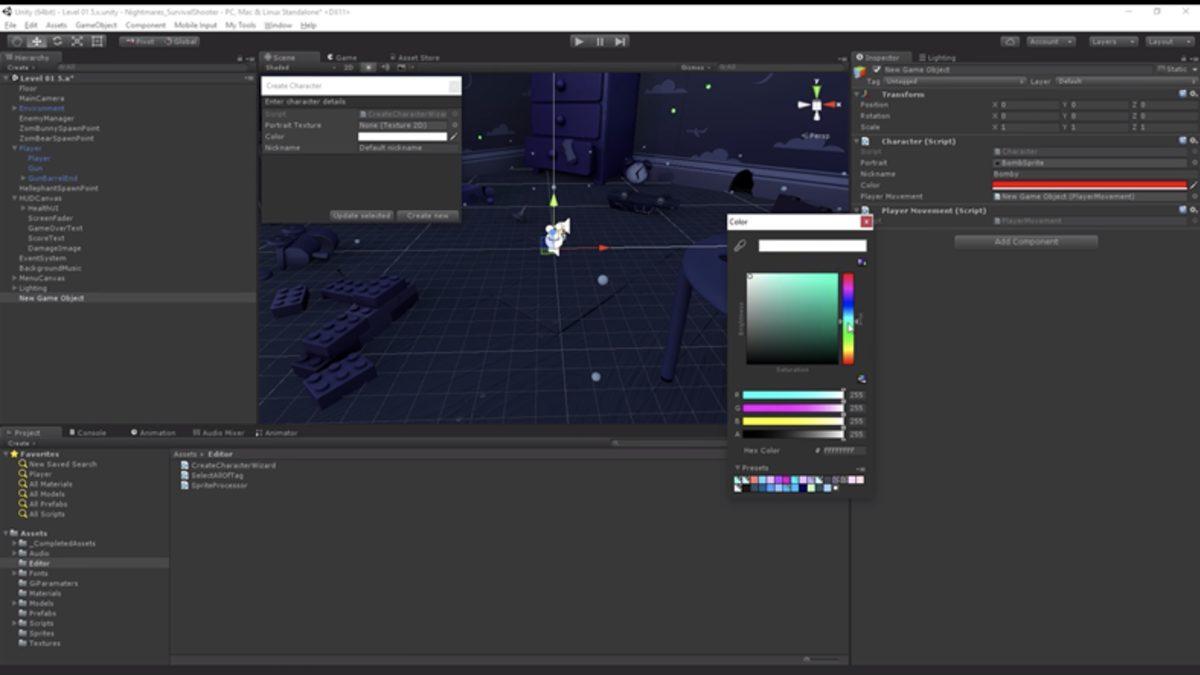Viewport: 1200px width, 675px height.
Task: Toggle 2D view mode in Scene
Action: (349, 67)
